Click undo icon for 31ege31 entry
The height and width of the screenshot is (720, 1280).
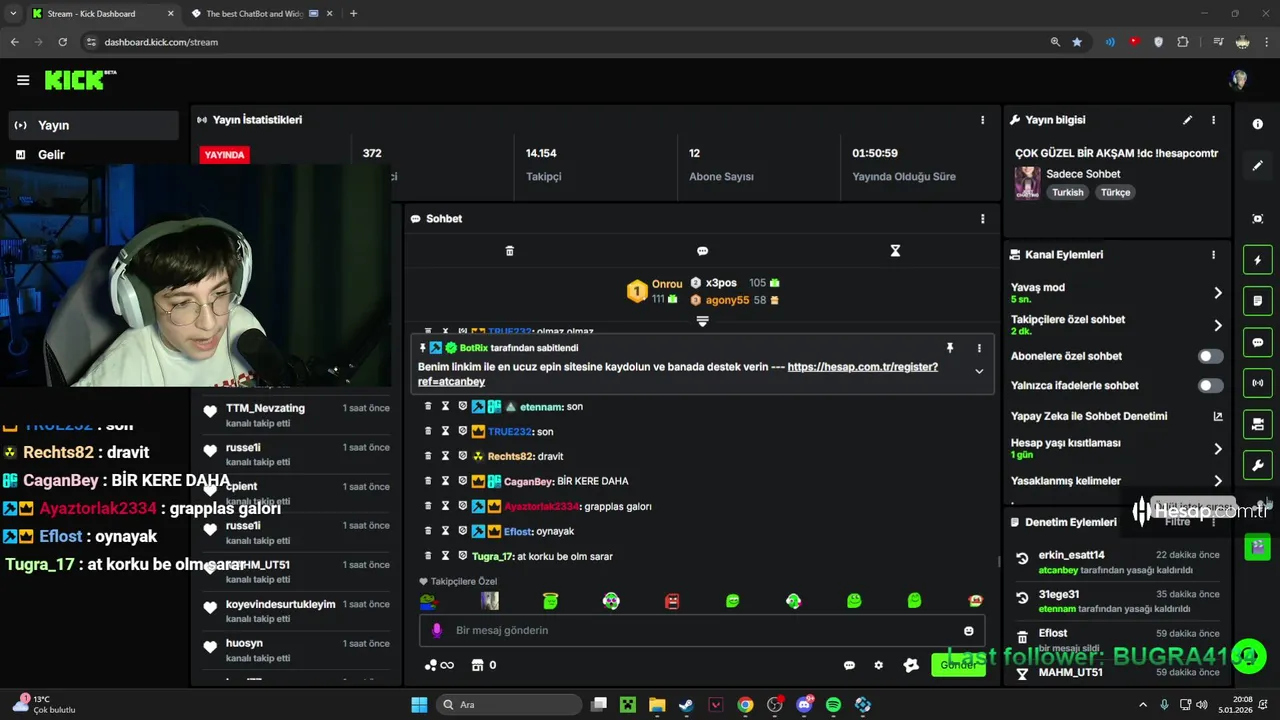click(x=1022, y=598)
